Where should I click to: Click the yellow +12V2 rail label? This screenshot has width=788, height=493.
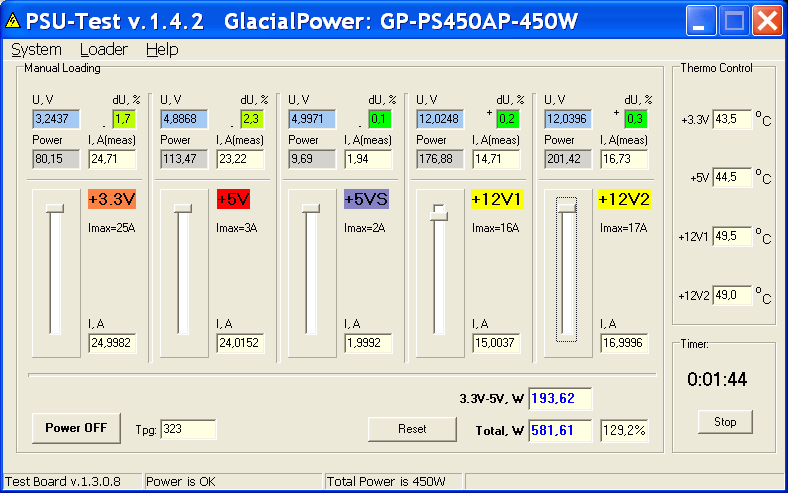coord(625,199)
